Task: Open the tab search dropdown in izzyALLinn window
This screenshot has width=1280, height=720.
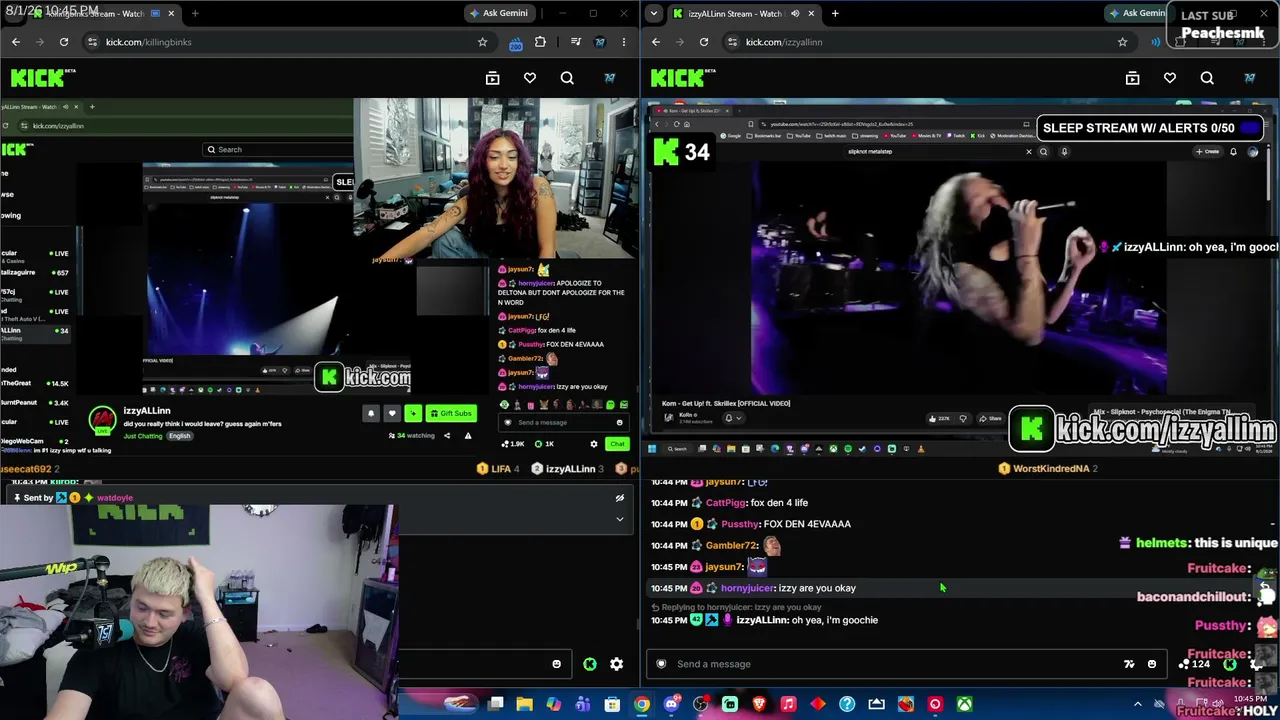Action: click(x=653, y=14)
